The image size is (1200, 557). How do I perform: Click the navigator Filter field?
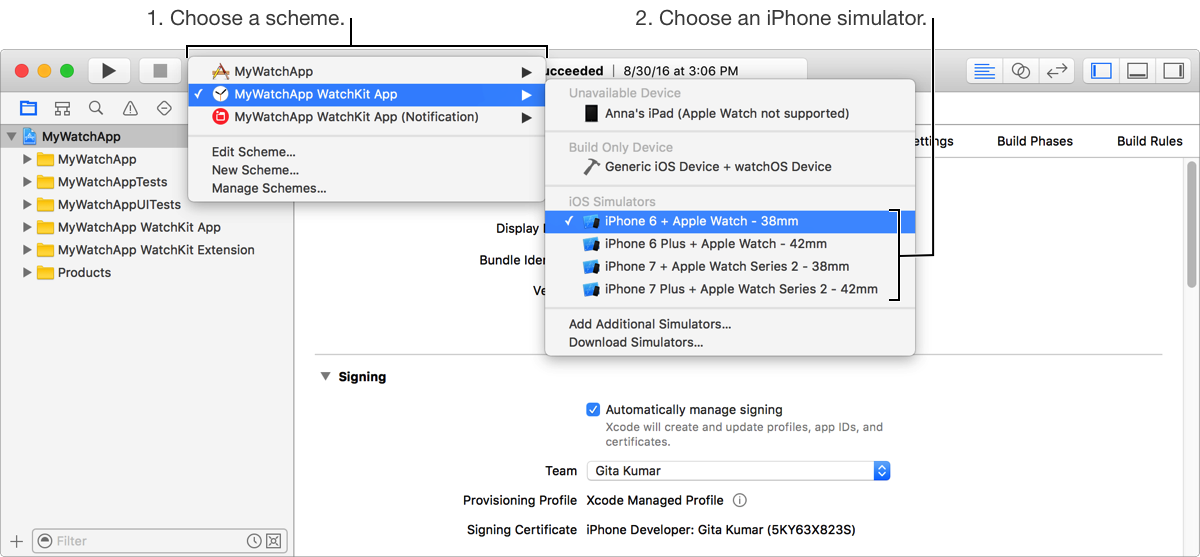tap(150, 541)
